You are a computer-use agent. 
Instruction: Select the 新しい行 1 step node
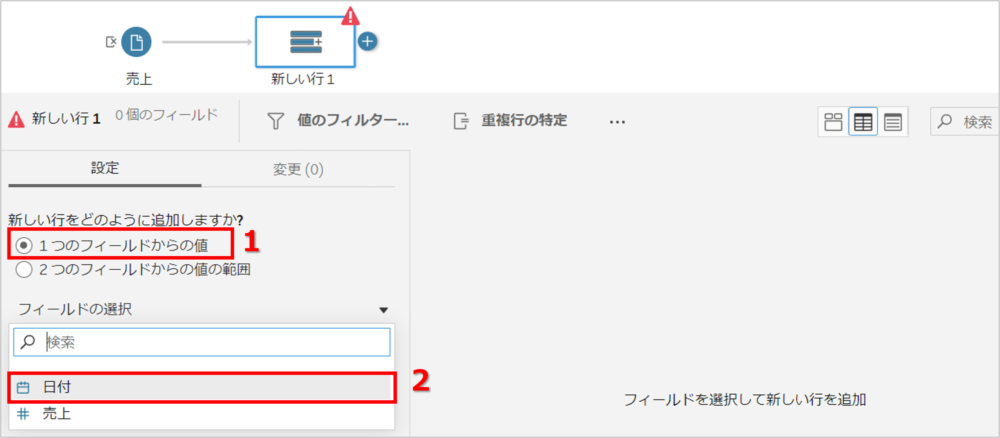305,41
